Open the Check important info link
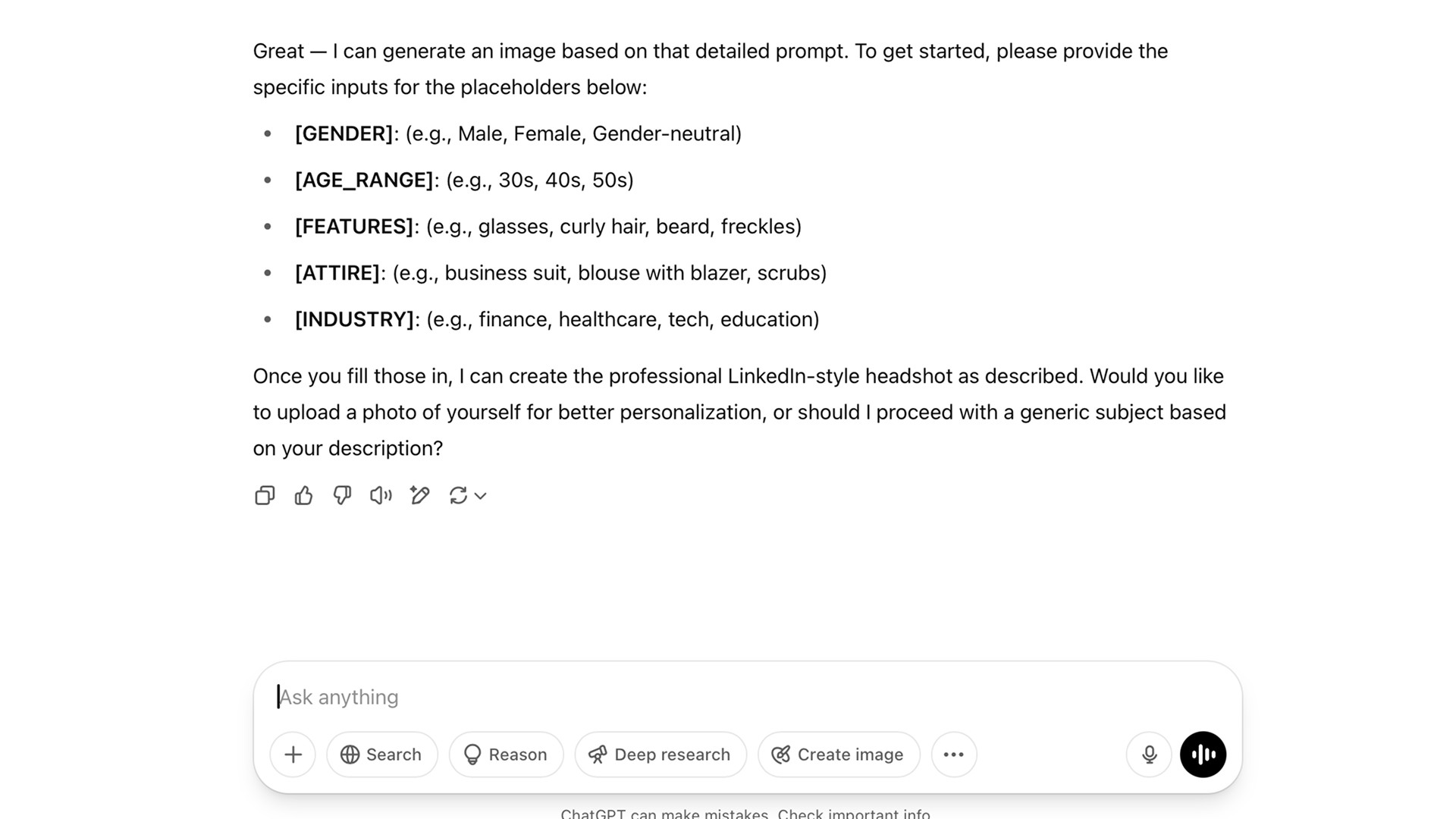1456x819 pixels. click(x=854, y=814)
